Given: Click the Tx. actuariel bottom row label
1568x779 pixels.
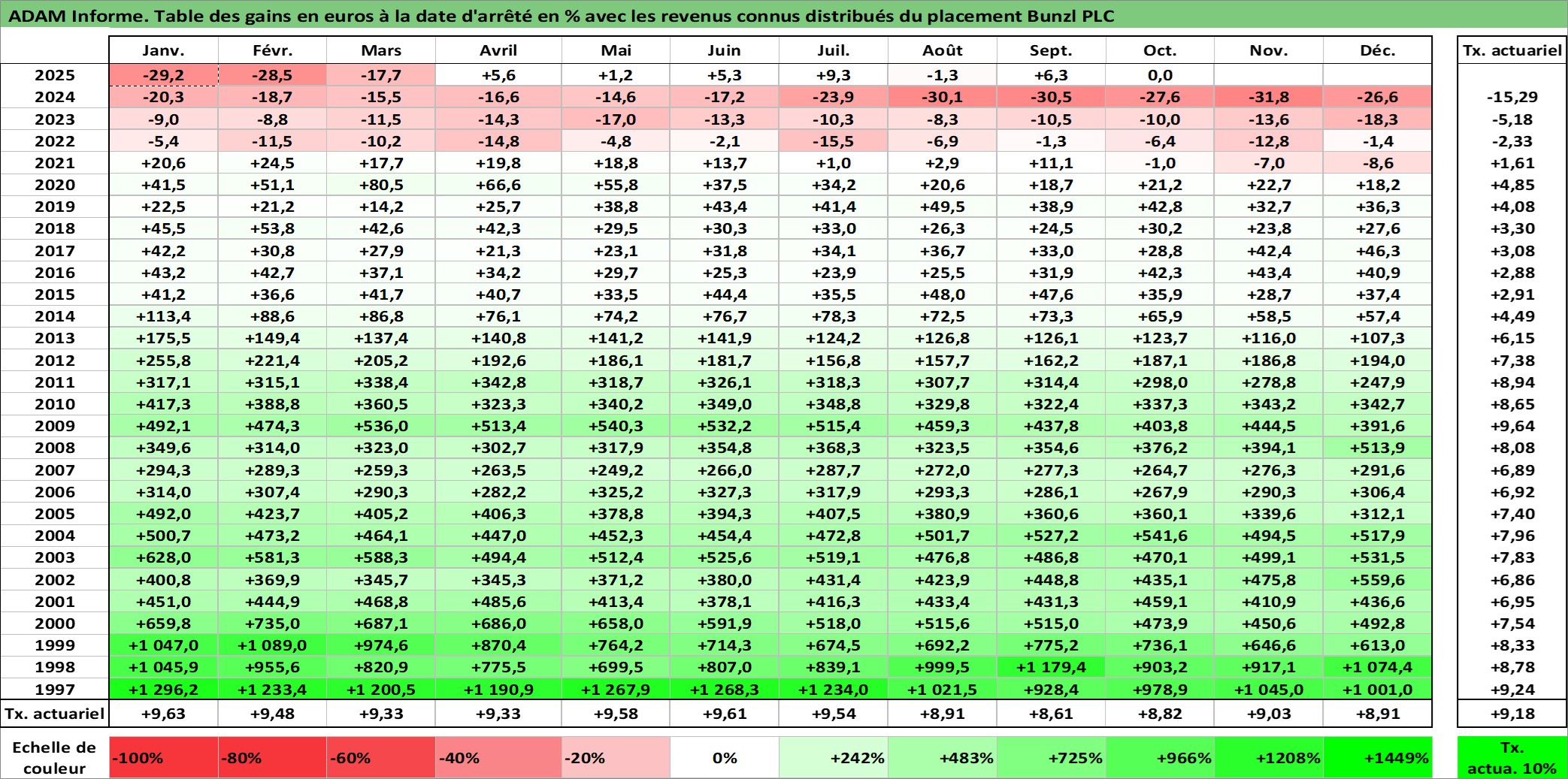Looking at the screenshot, I should coord(55,714).
